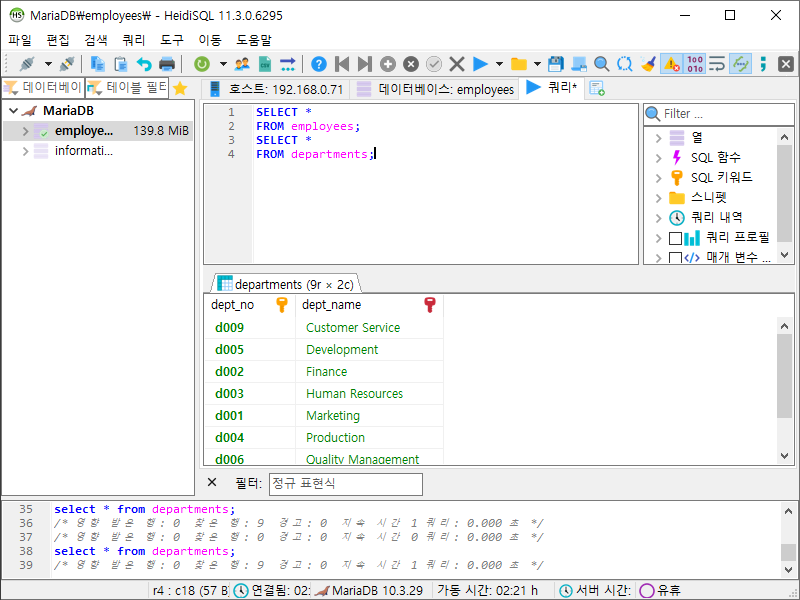Print using the printer toolbar icon
The width and height of the screenshot is (800, 600).
coord(167,64)
